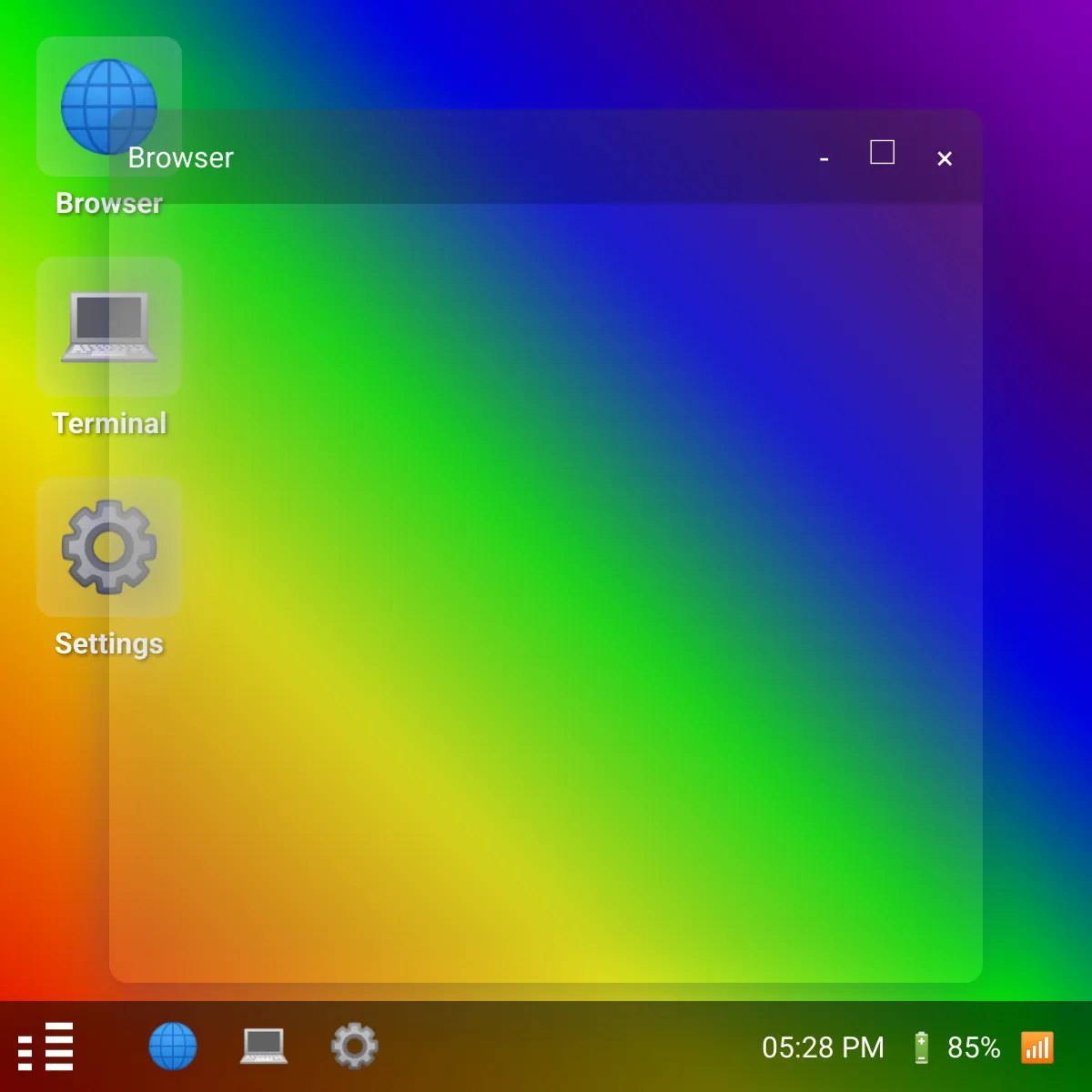Select the Terminal desktop label

(109, 423)
